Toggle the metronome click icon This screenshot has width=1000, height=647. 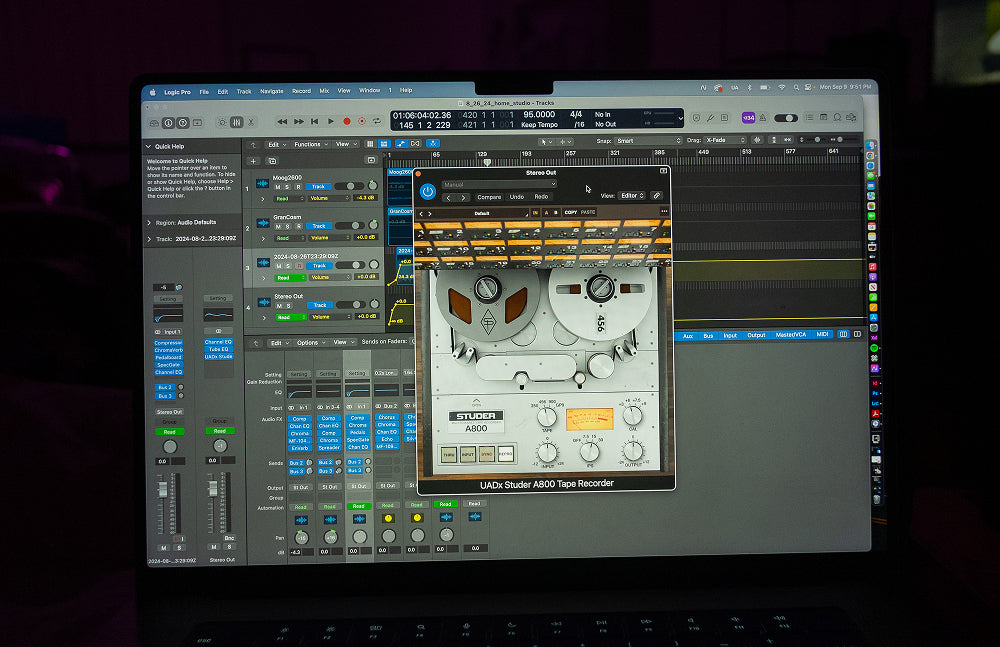pos(762,117)
